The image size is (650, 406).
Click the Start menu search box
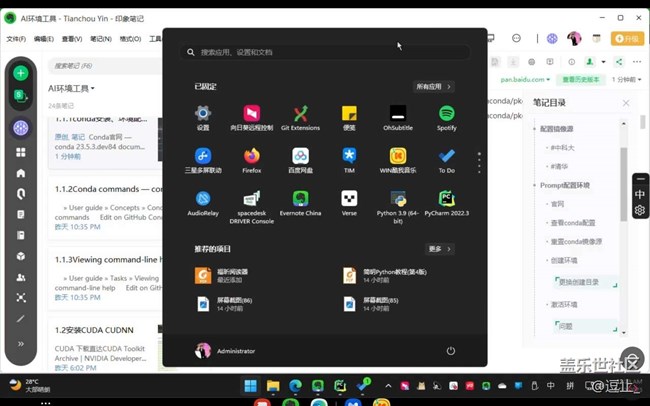(x=325, y=52)
